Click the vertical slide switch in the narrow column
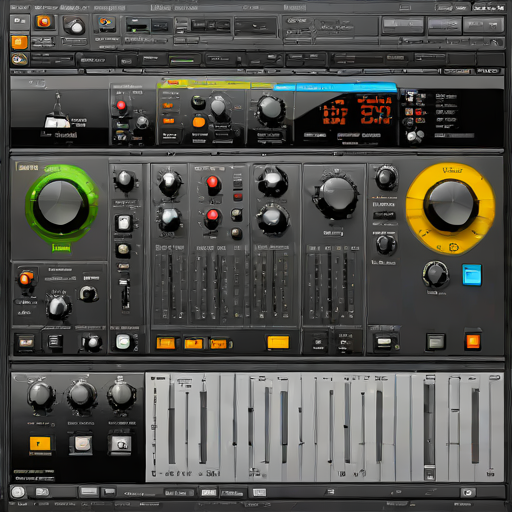Viewport: 512px width, 512px height. [126, 295]
